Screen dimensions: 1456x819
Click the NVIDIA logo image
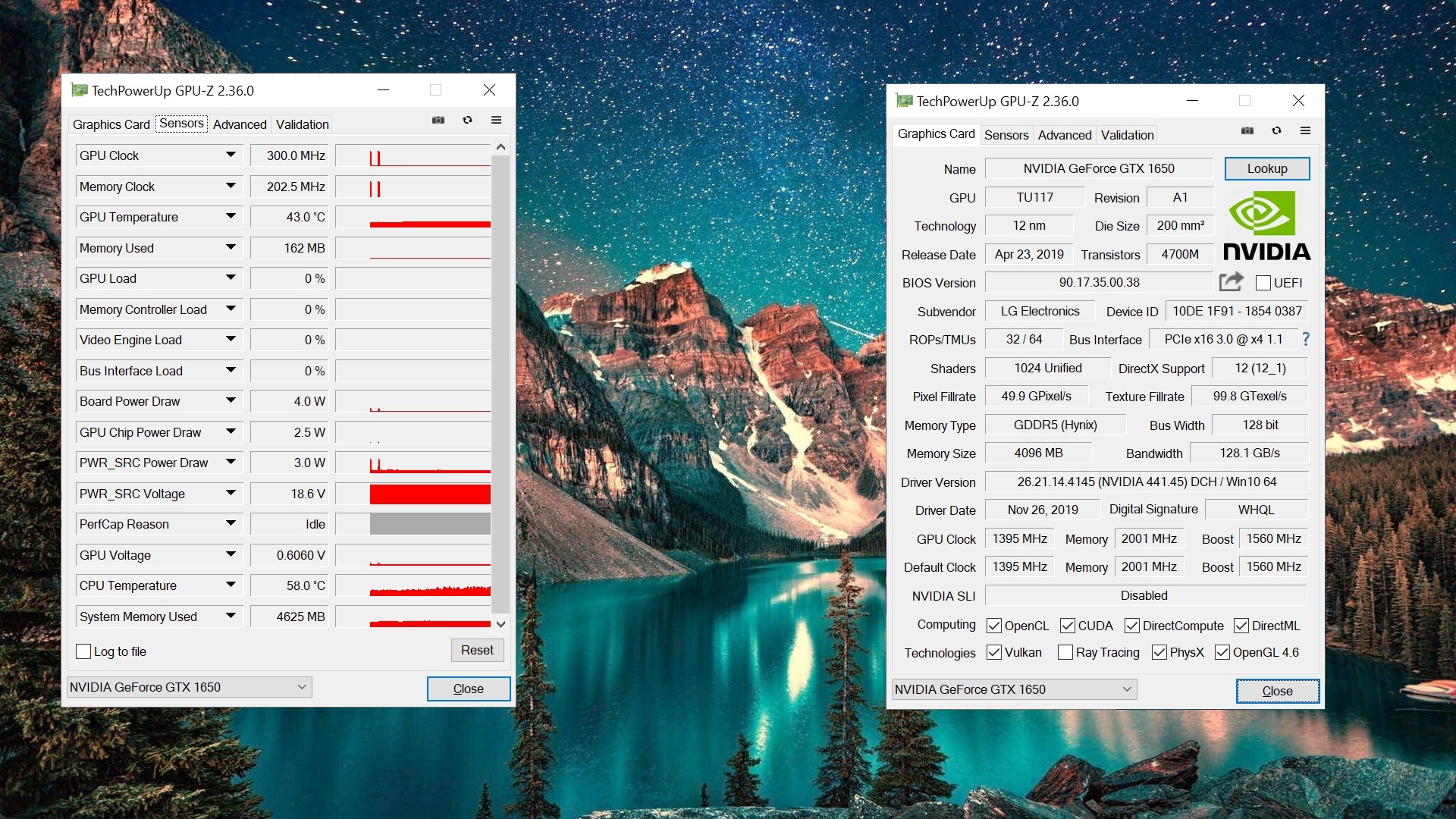1266,226
